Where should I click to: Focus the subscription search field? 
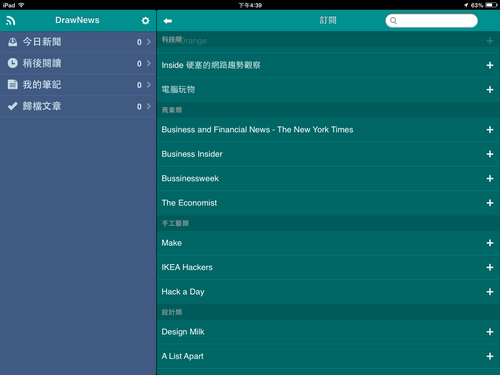(x=431, y=21)
